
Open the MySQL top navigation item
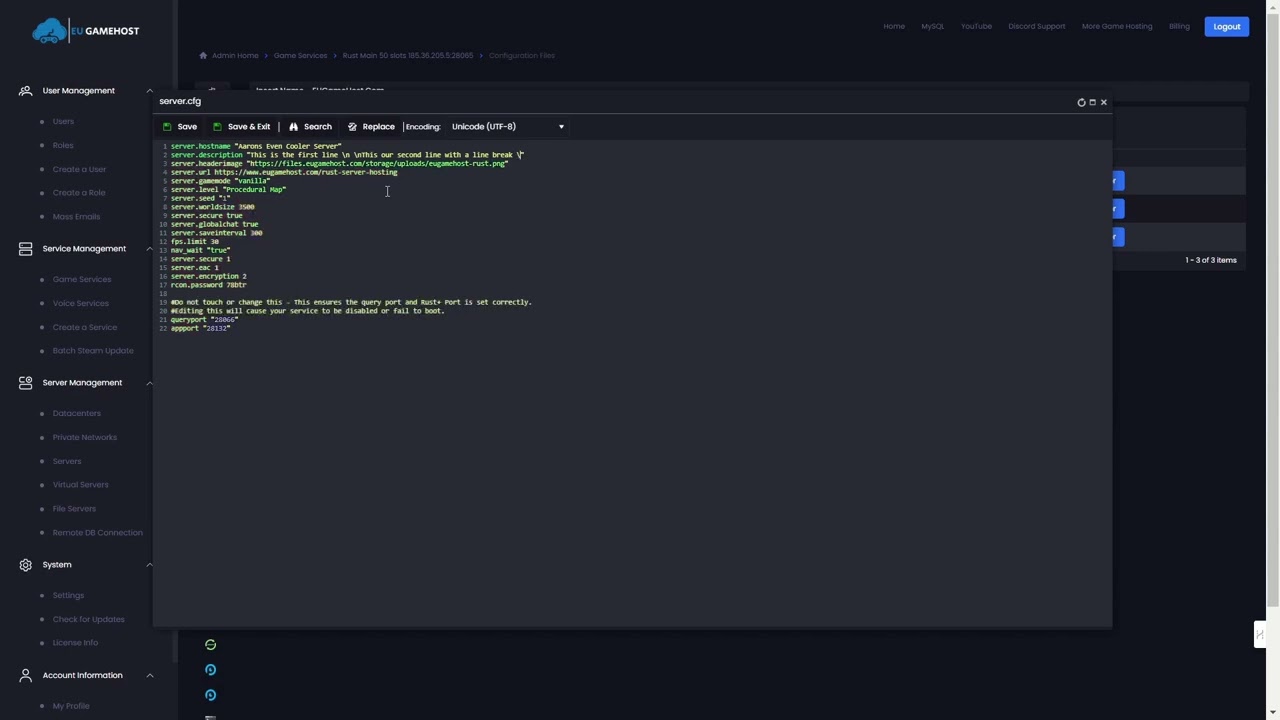coord(932,27)
